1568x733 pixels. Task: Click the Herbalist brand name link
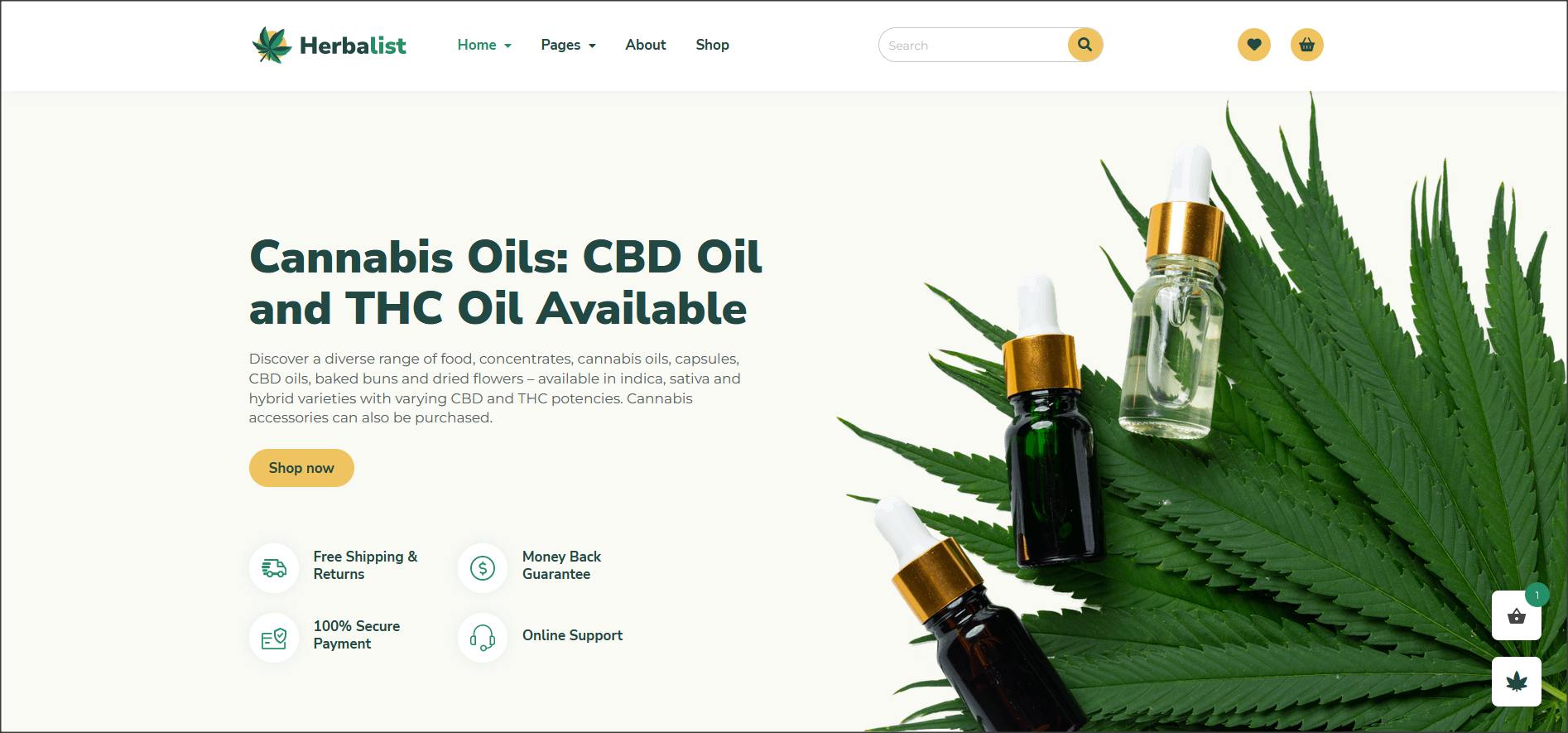tap(353, 46)
